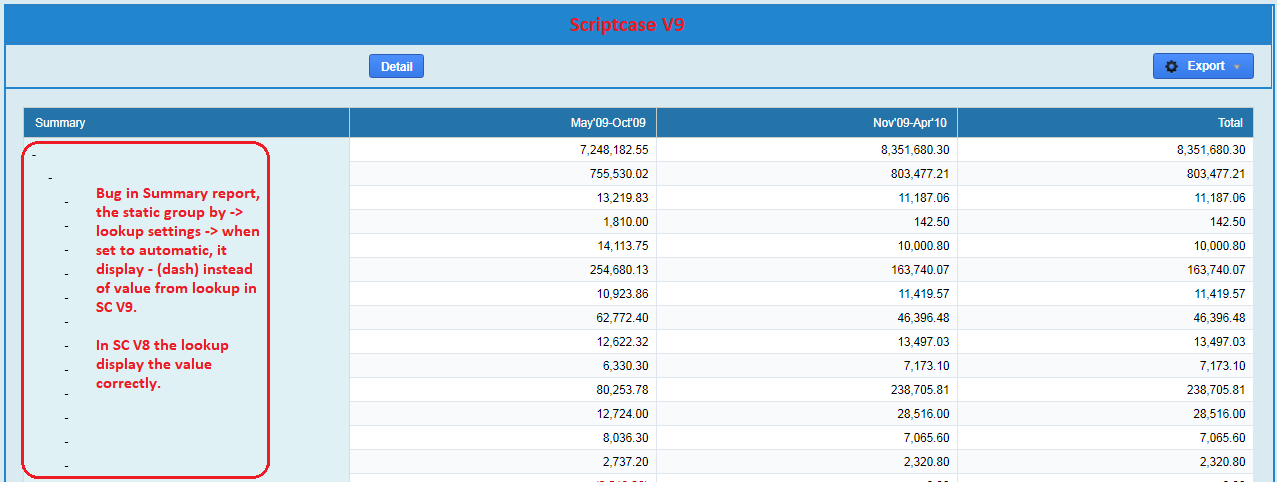The width and height of the screenshot is (1277, 482).
Task: Click 46,396.48 in the Total column
Action: [1220, 318]
